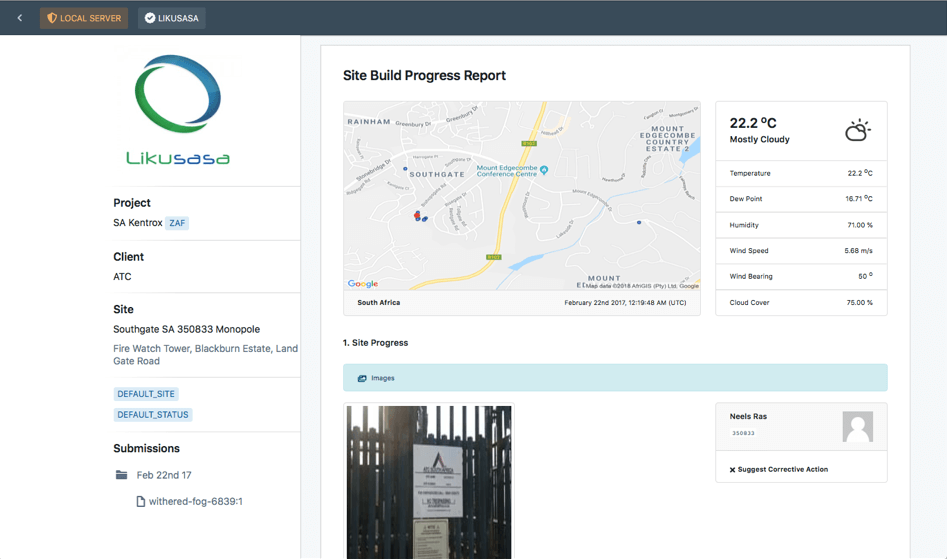Select the DEFAULT_STATUS tag
Screen dimensions: 947x559
[152, 414]
